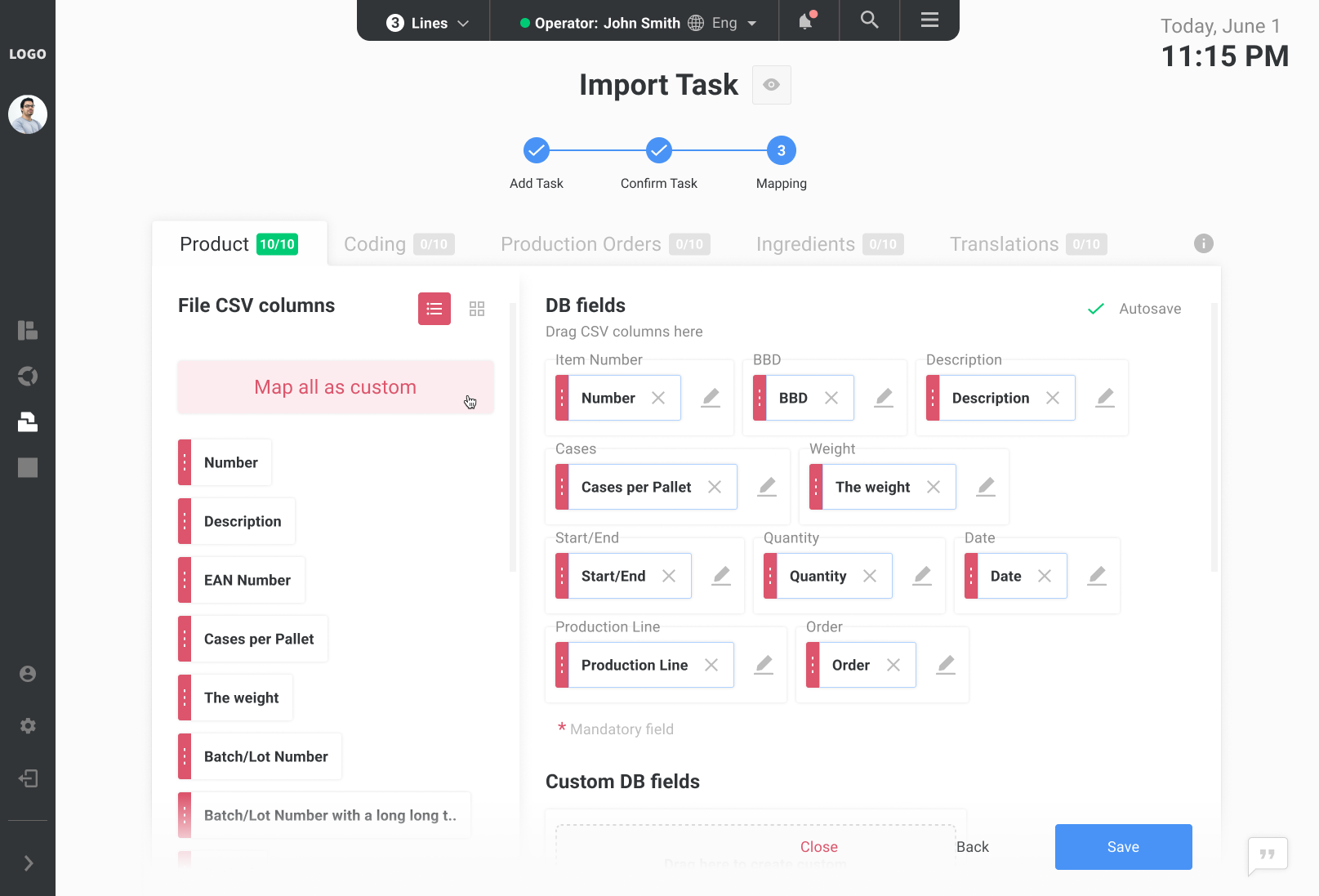Remove Order mapped column
1319x896 pixels.
click(893, 665)
